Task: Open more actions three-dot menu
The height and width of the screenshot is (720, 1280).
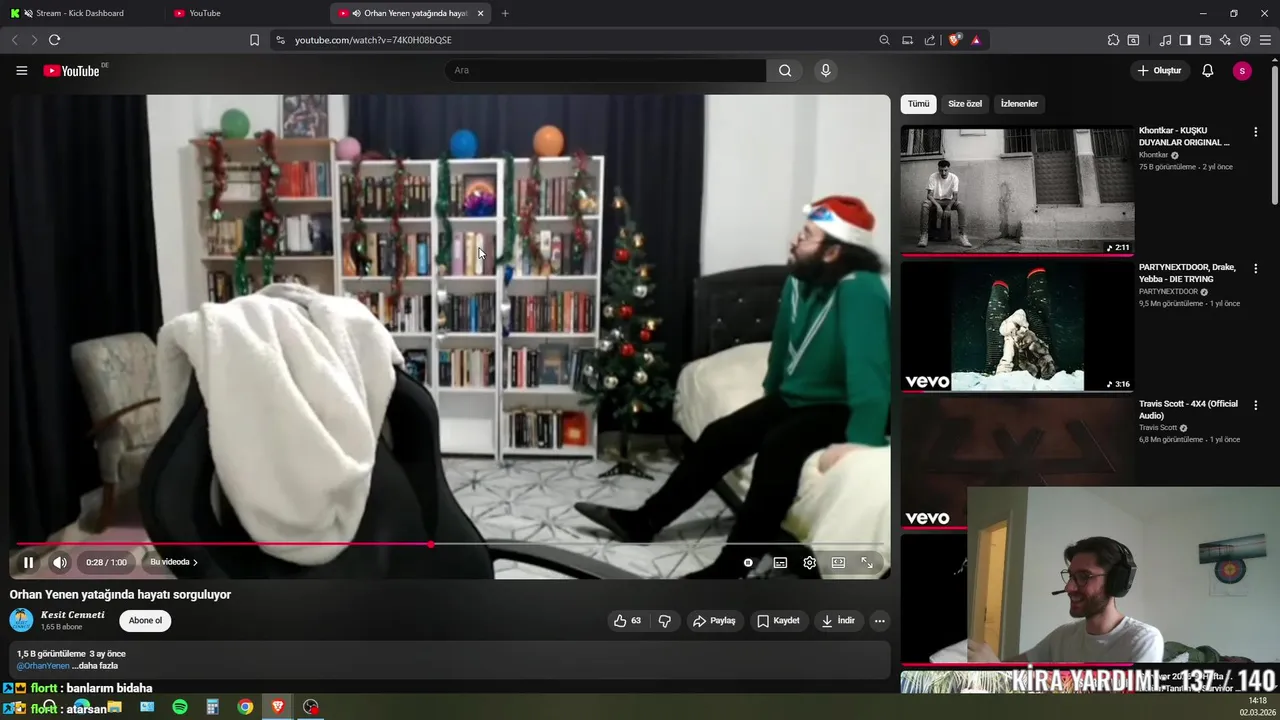Action: tap(880, 621)
